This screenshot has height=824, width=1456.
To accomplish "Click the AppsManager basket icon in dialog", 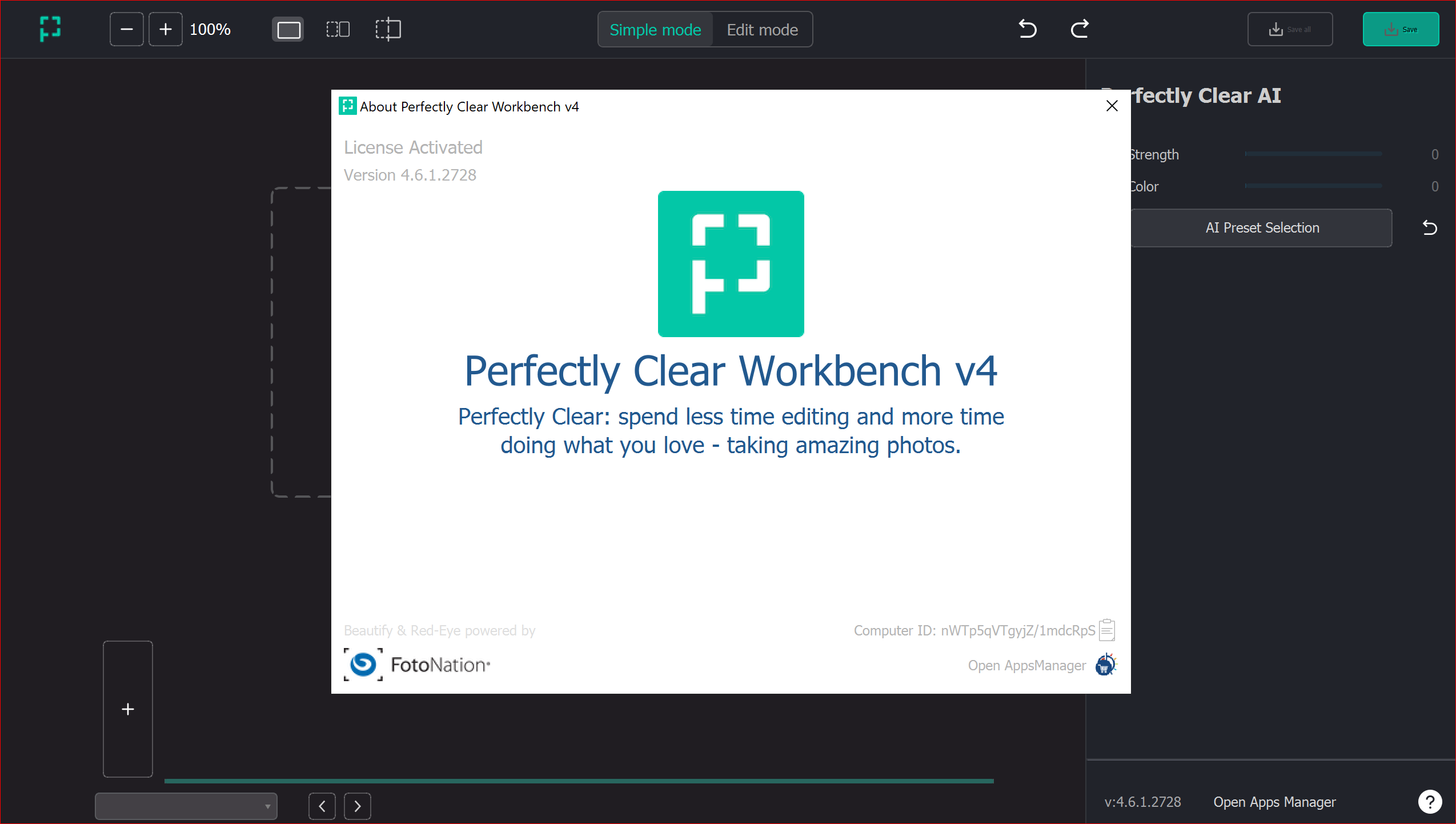I will coord(1105,665).
